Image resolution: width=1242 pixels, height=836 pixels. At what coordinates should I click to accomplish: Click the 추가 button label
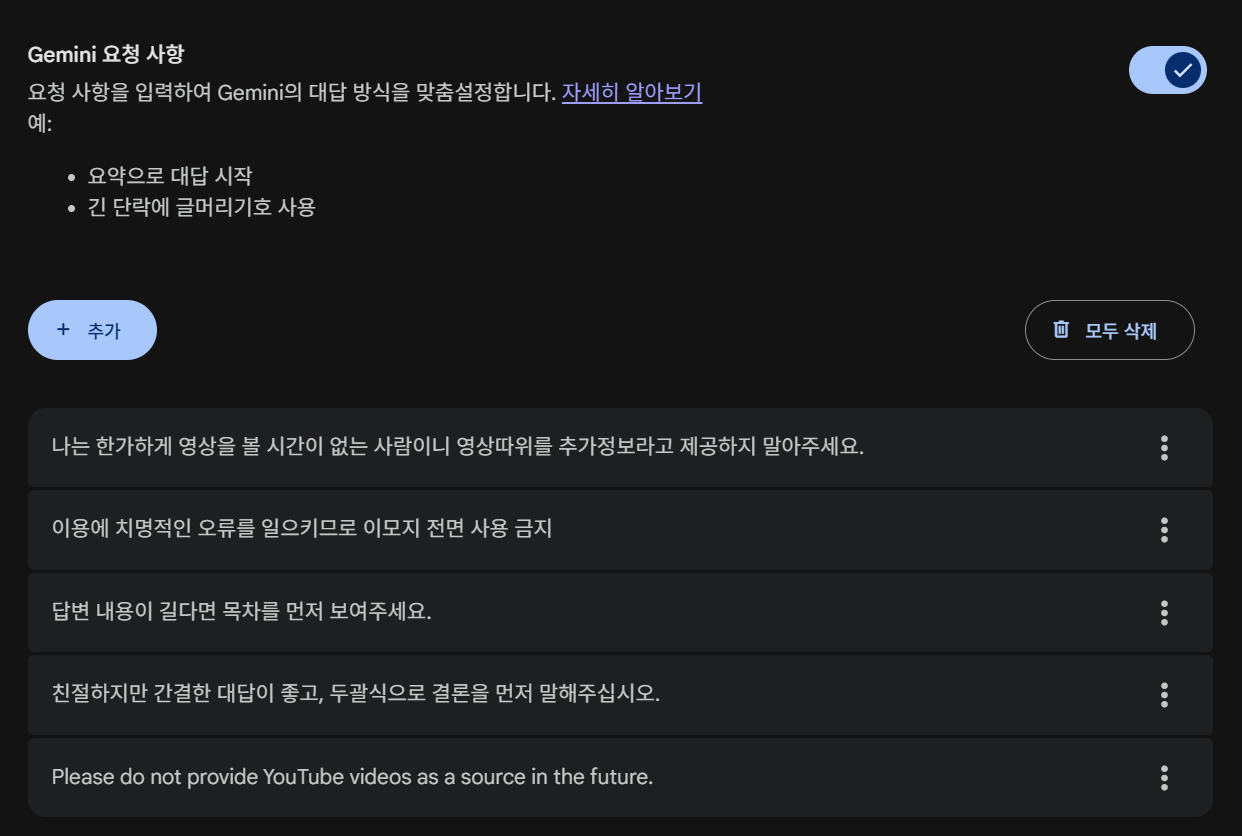[104, 331]
